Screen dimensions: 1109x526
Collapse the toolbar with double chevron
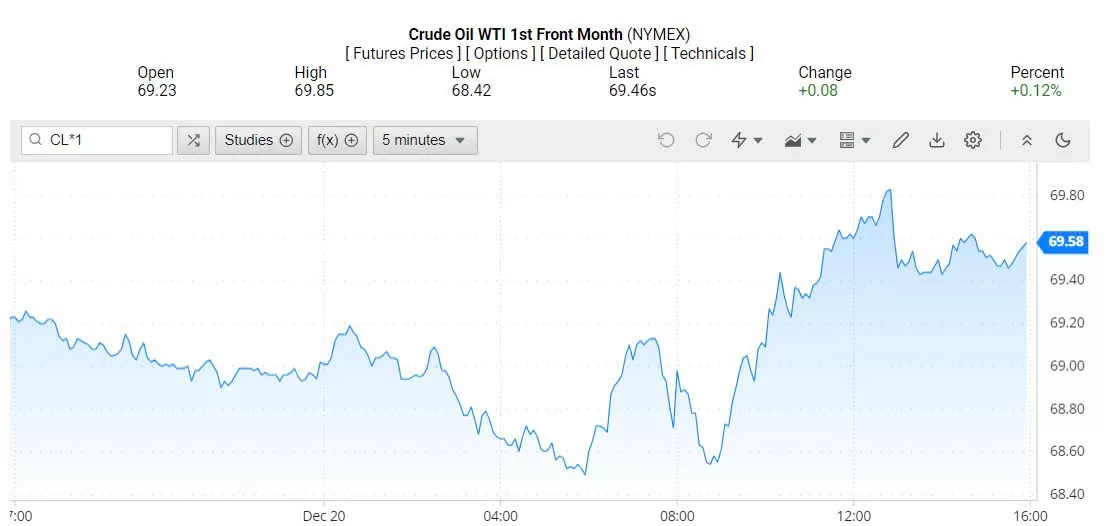click(x=1026, y=140)
